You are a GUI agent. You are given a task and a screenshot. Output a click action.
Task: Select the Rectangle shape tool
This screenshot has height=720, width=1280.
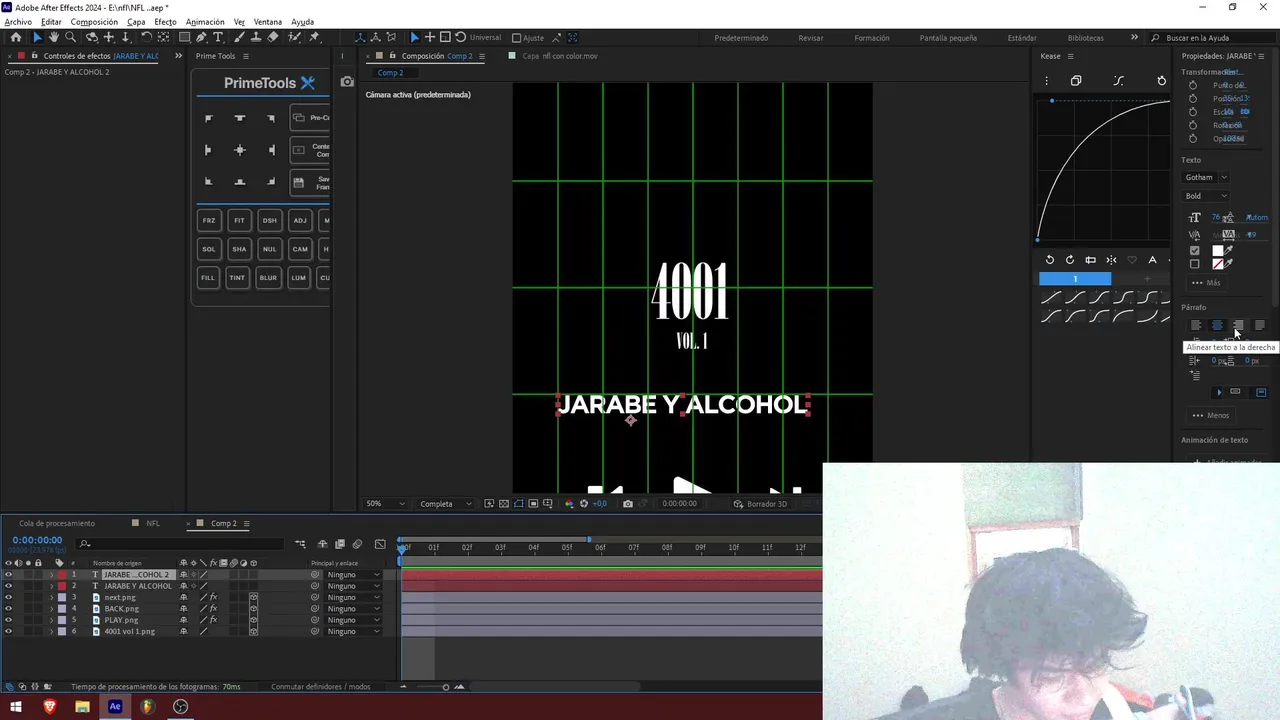[x=185, y=37]
